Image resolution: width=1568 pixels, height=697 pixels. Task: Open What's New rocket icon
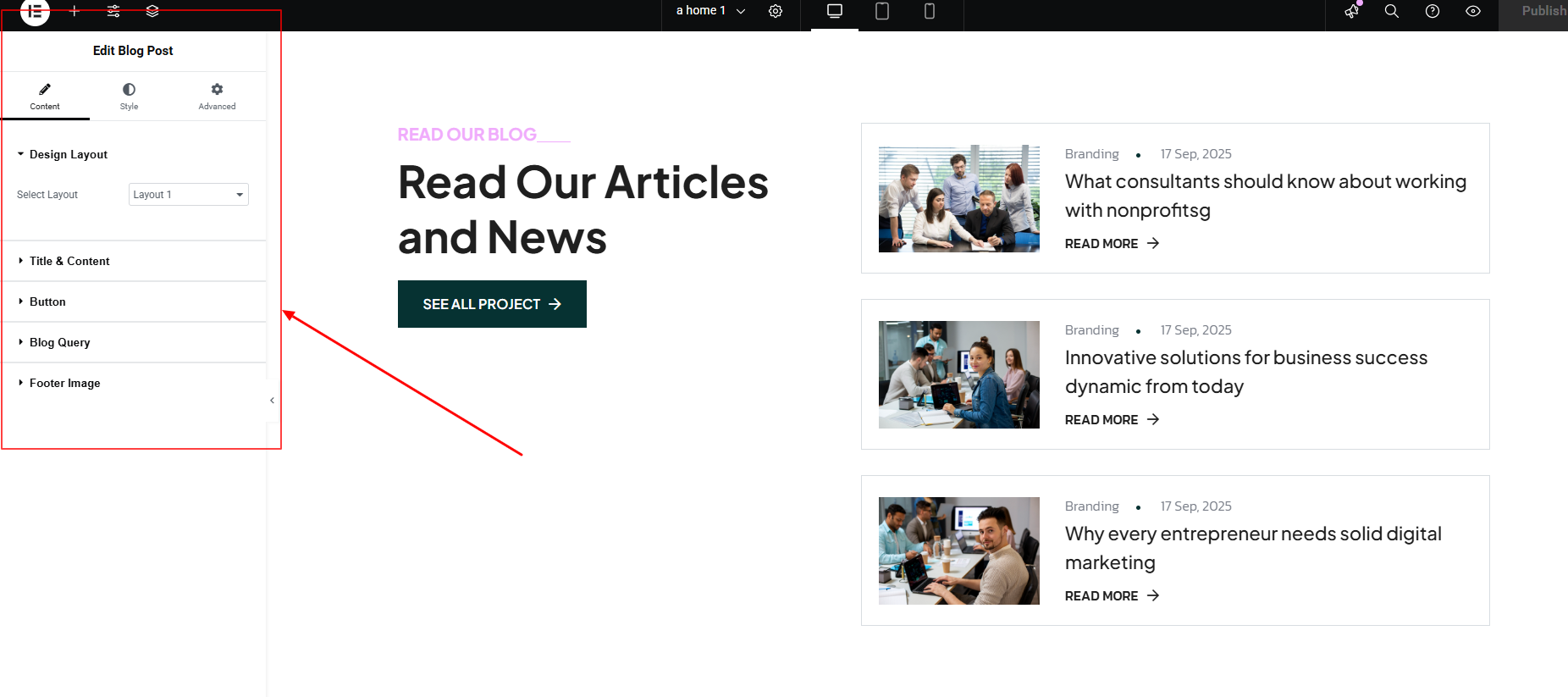[x=1352, y=11]
